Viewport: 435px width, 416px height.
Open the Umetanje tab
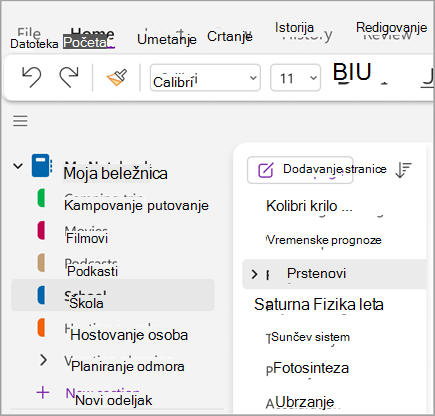pos(167,39)
